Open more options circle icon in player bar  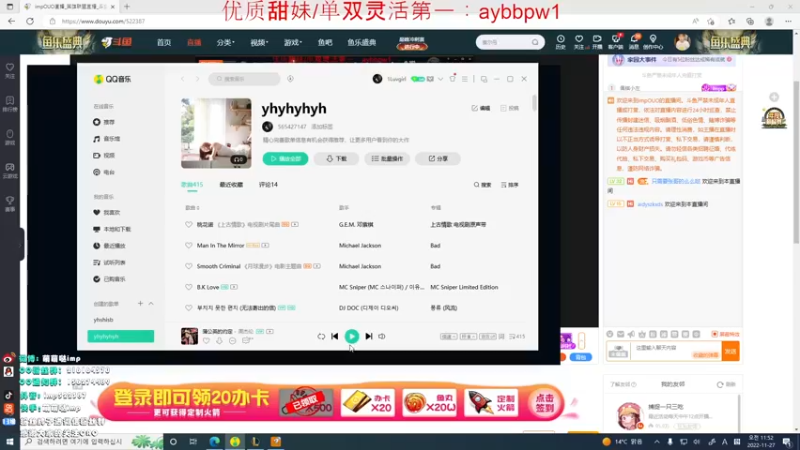(x=233, y=340)
